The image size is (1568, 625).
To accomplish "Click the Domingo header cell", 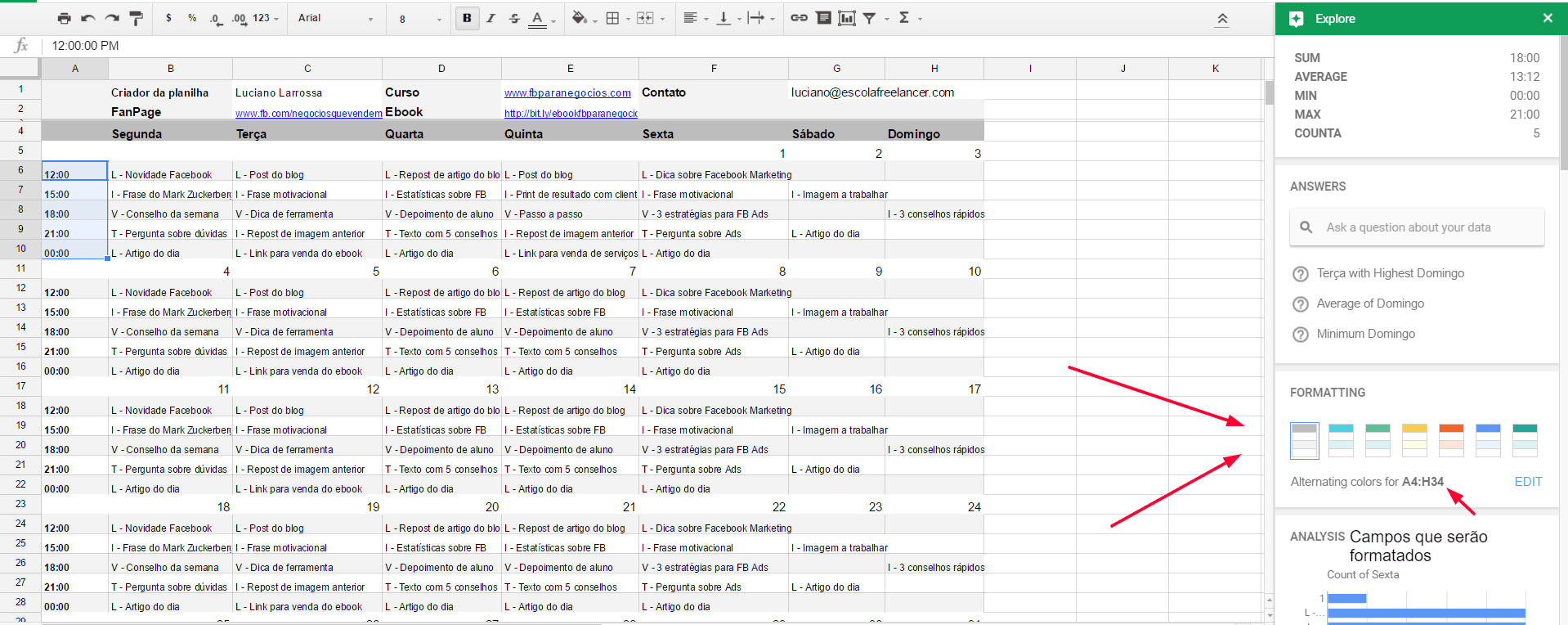I will pos(934,132).
